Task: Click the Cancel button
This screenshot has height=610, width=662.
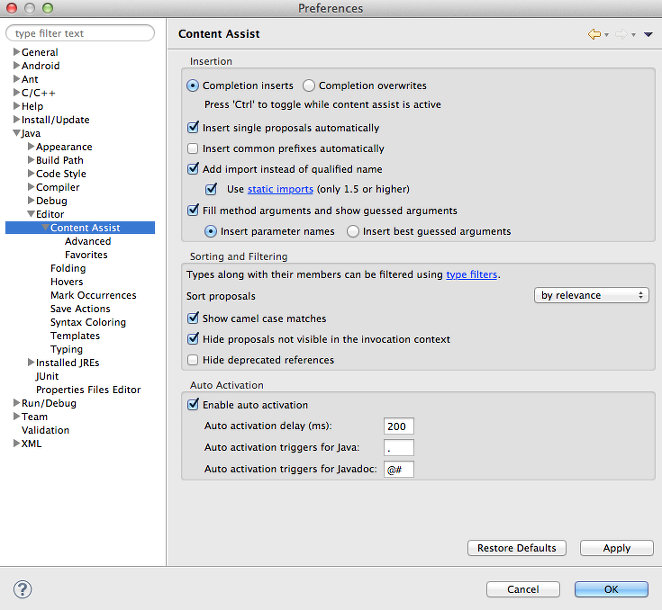Action: tap(523, 589)
